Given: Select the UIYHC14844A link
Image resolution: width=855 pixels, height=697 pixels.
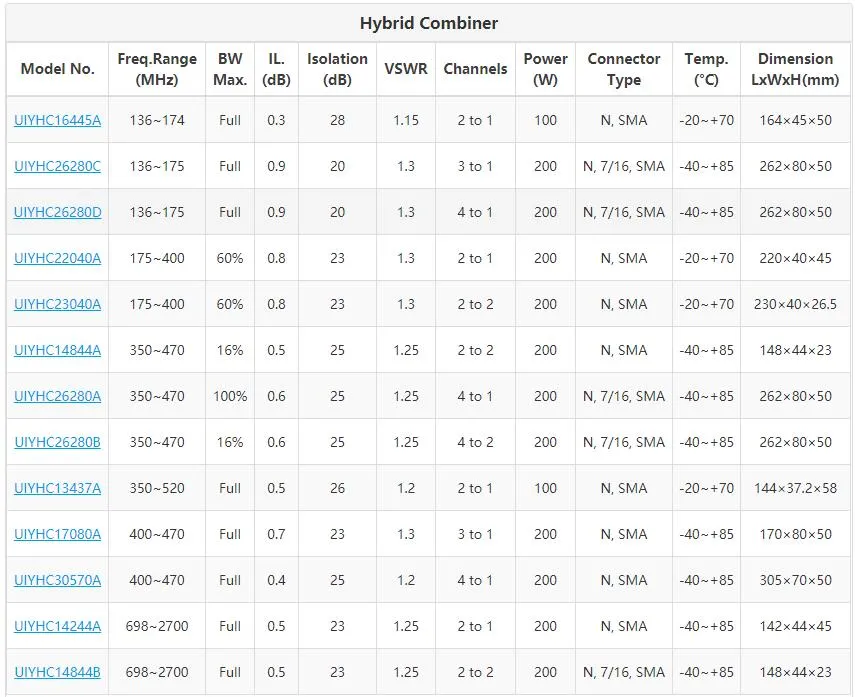Looking at the screenshot, I should pyautogui.click(x=57, y=350).
